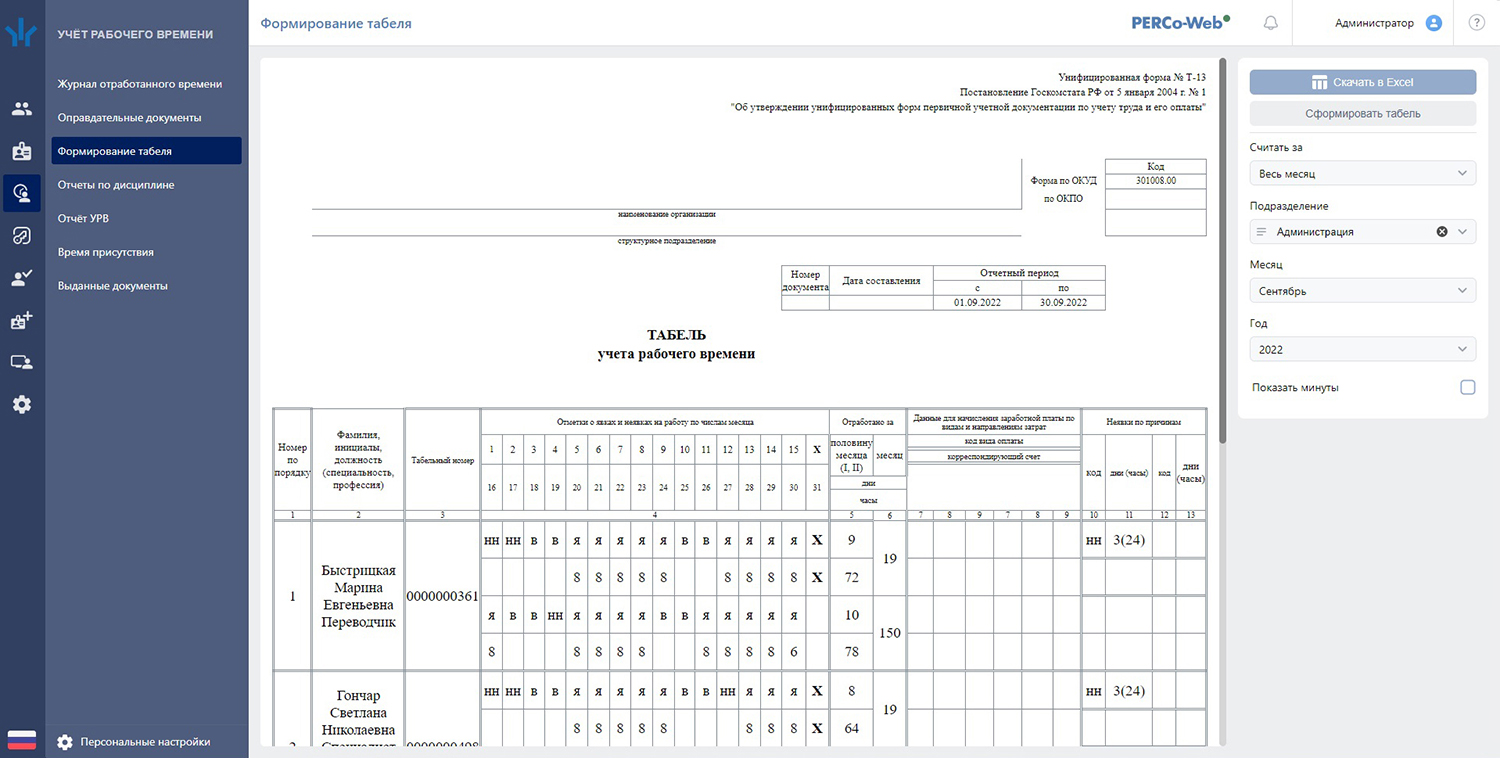Click the Russian flag language icon

22,740
